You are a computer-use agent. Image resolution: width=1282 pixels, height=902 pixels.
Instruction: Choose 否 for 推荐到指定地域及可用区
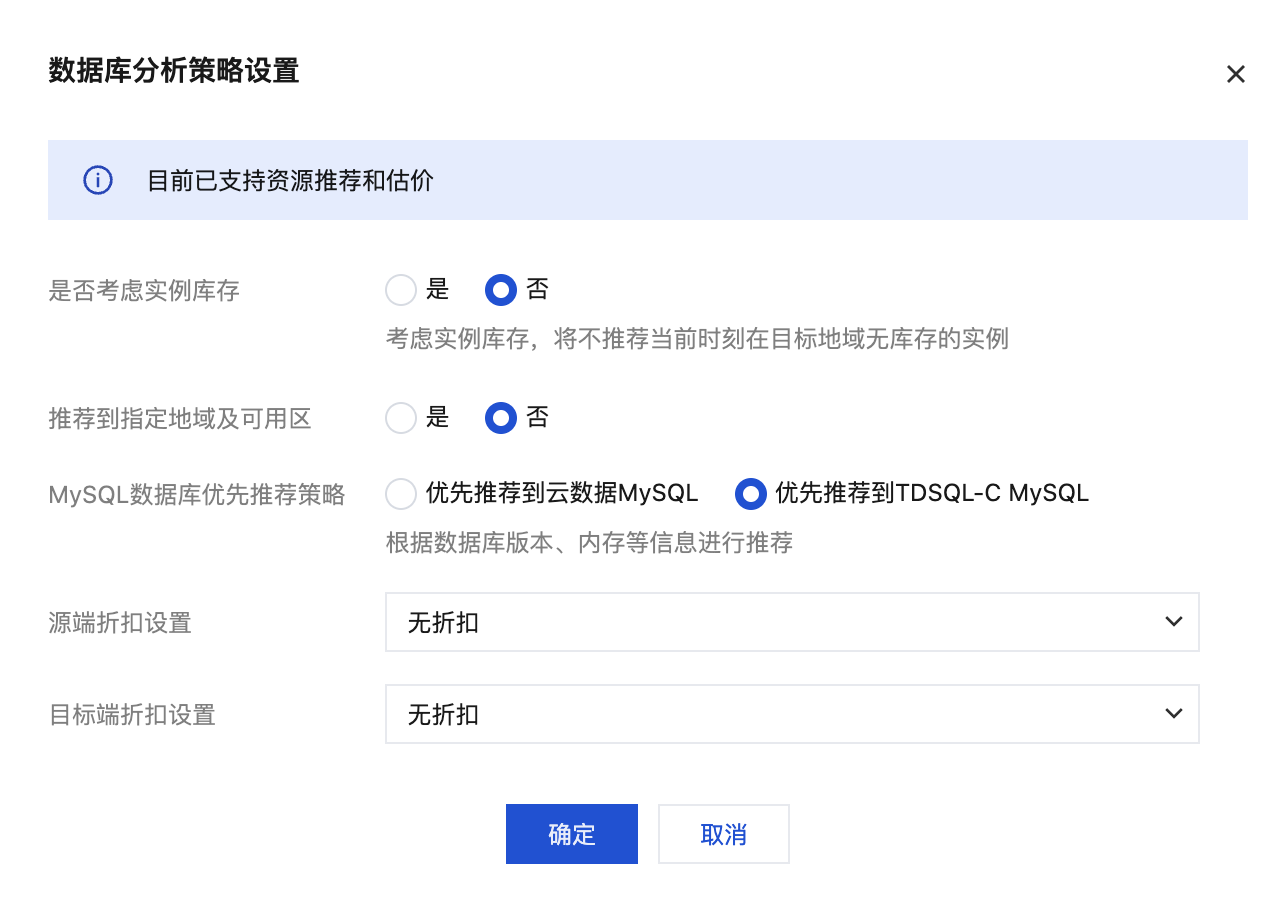(501, 417)
